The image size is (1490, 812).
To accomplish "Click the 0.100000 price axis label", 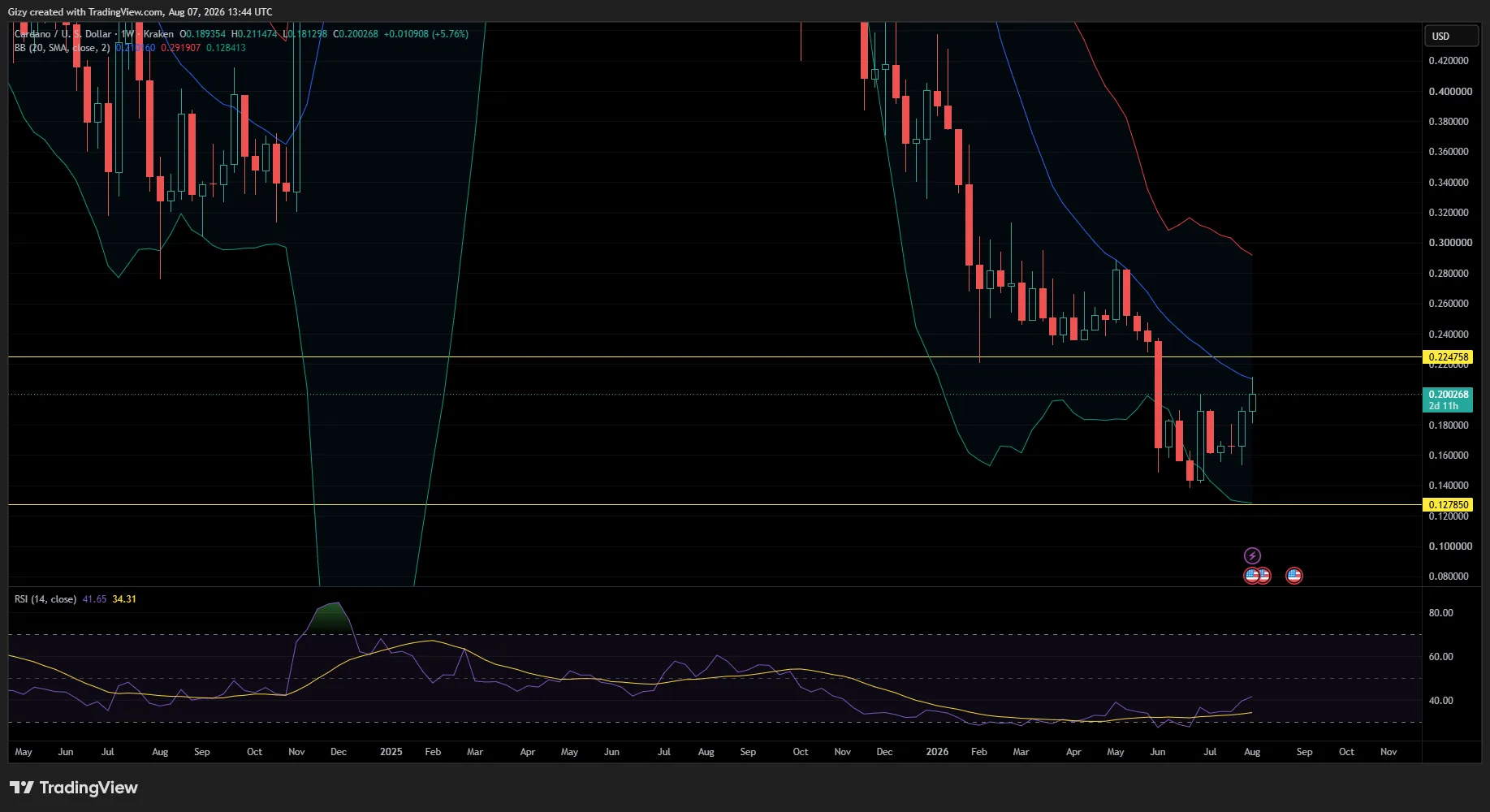I will (x=1449, y=546).
